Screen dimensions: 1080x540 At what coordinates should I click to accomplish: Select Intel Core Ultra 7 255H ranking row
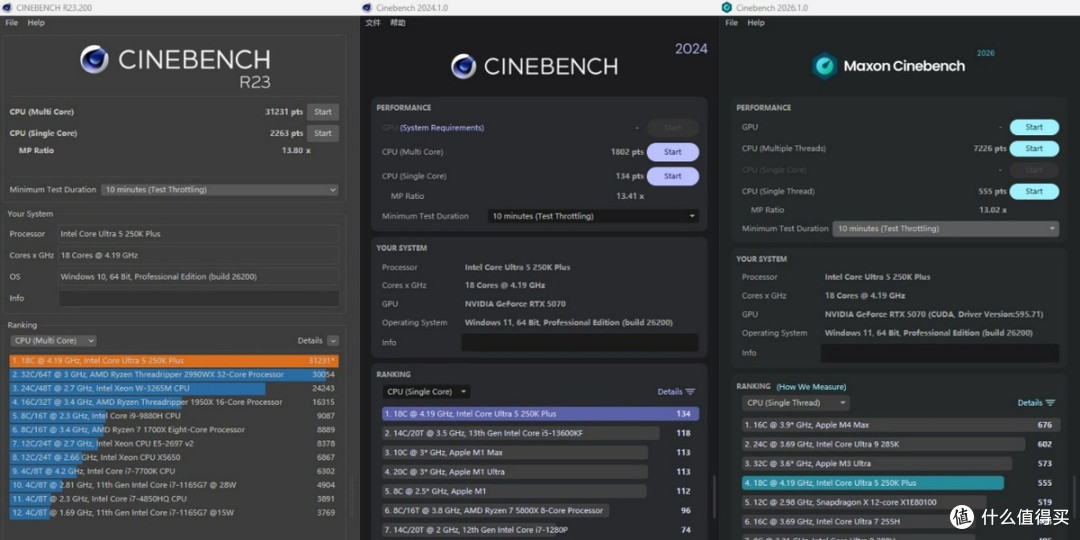(900, 521)
